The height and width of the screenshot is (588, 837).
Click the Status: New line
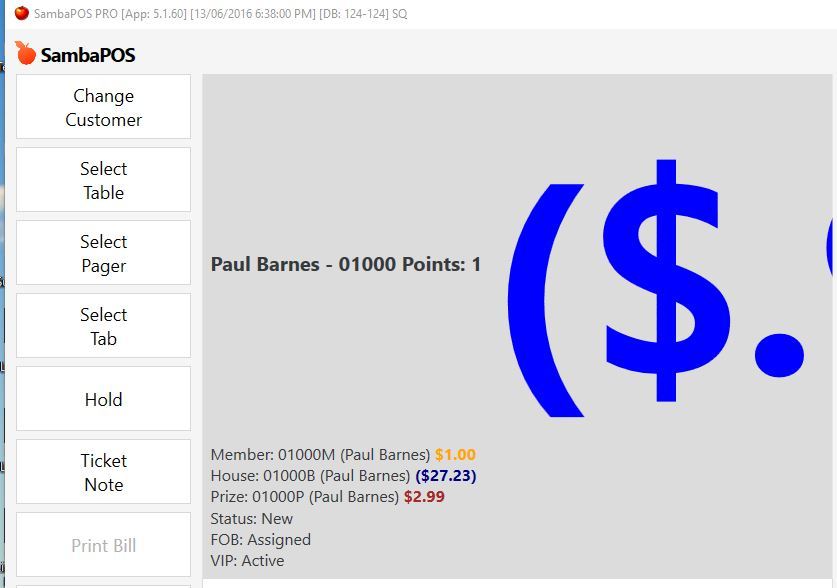[x=251, y=519]
